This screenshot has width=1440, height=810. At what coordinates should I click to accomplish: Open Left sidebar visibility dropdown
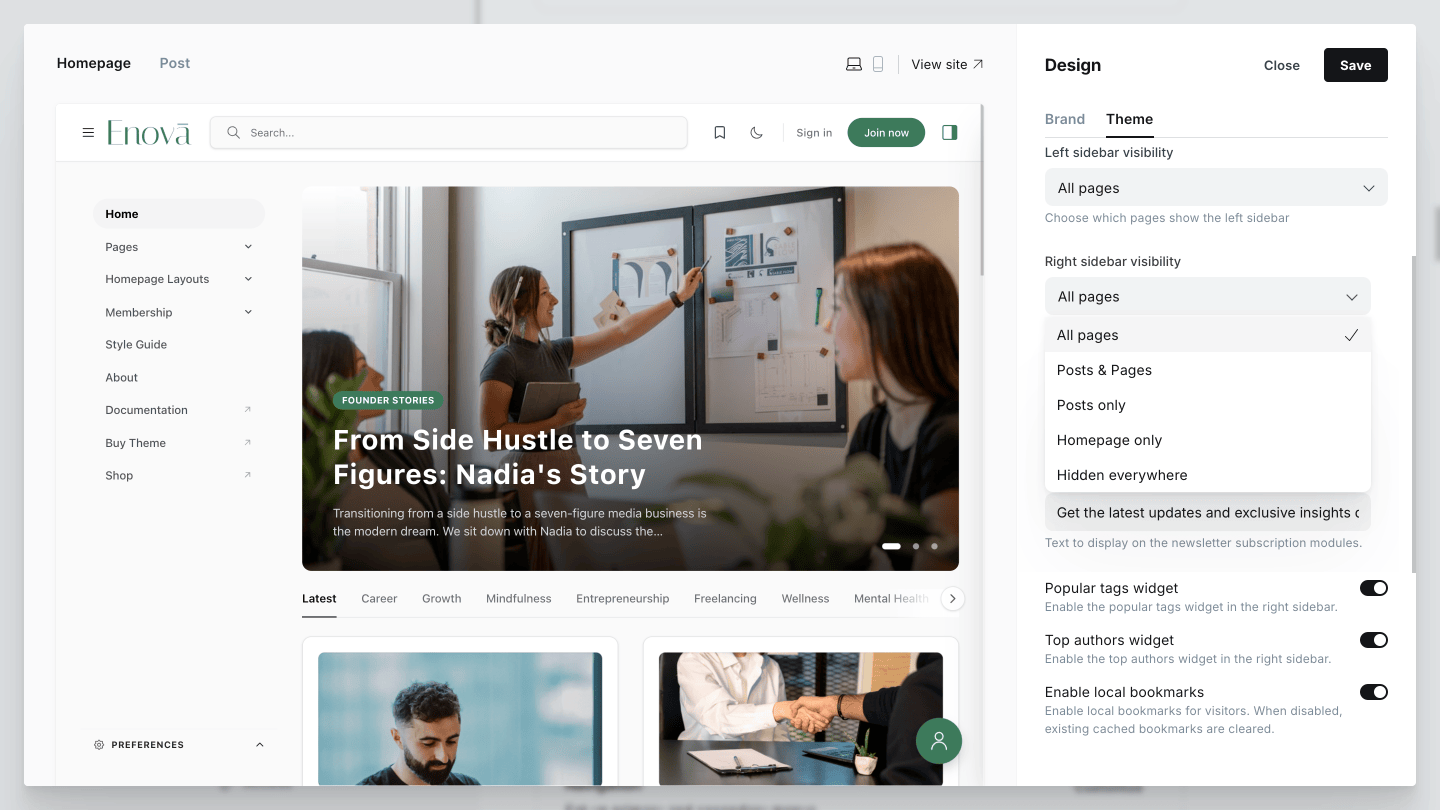pos(1215,188)
